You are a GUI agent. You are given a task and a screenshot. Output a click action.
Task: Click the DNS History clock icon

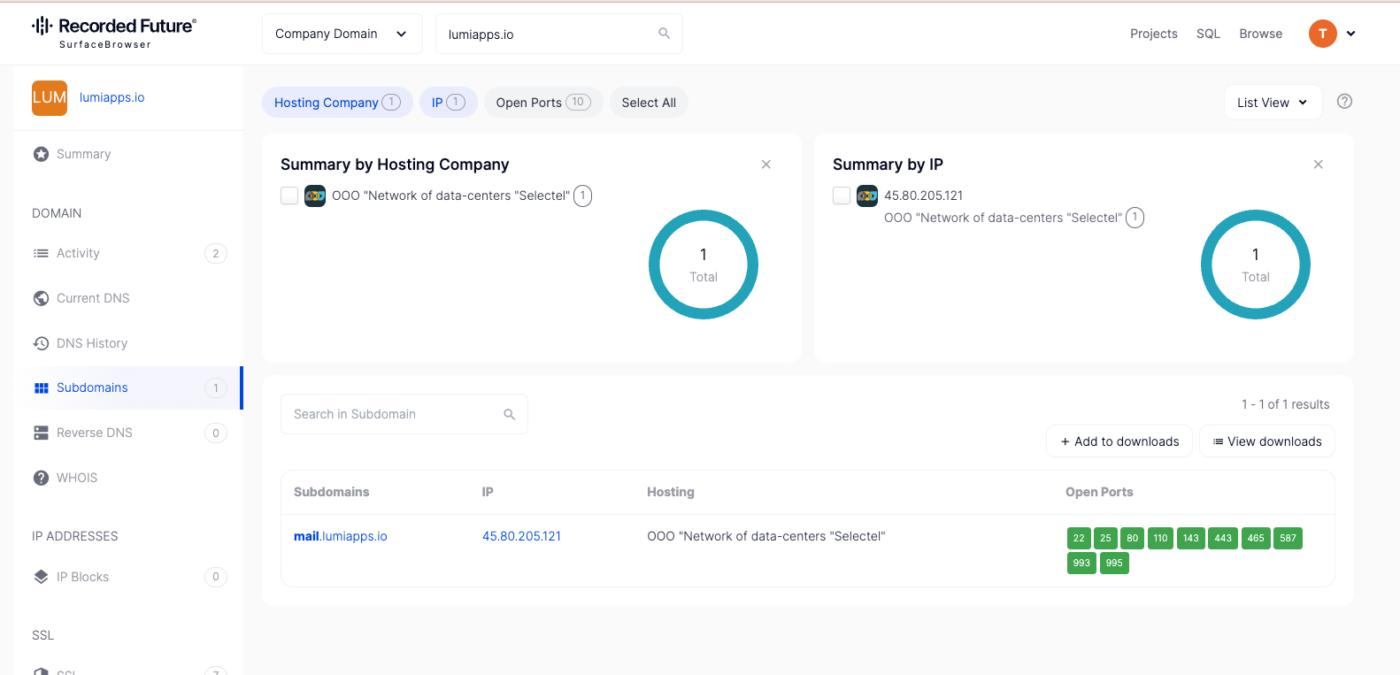pos(41,343)
